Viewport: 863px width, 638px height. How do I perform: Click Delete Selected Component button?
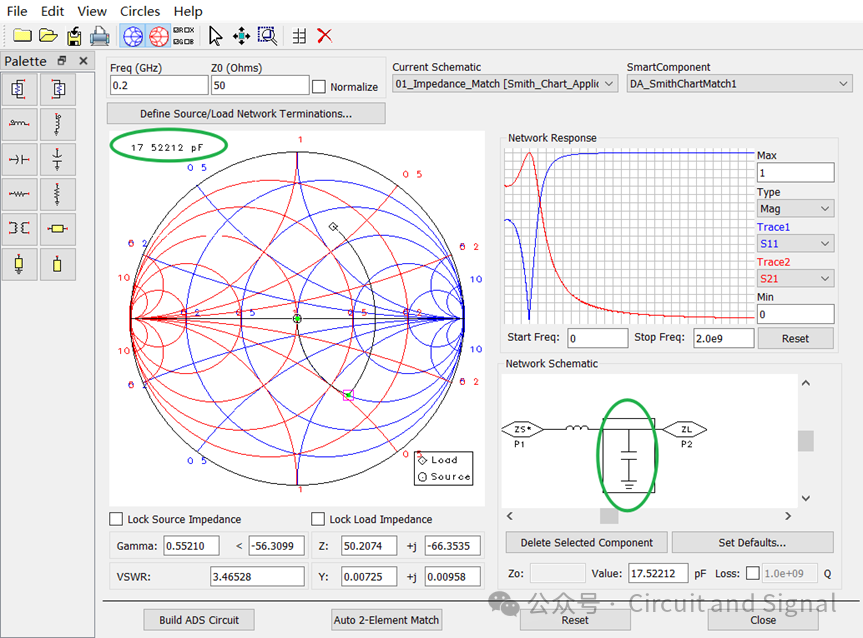click(x=587, y=542)
